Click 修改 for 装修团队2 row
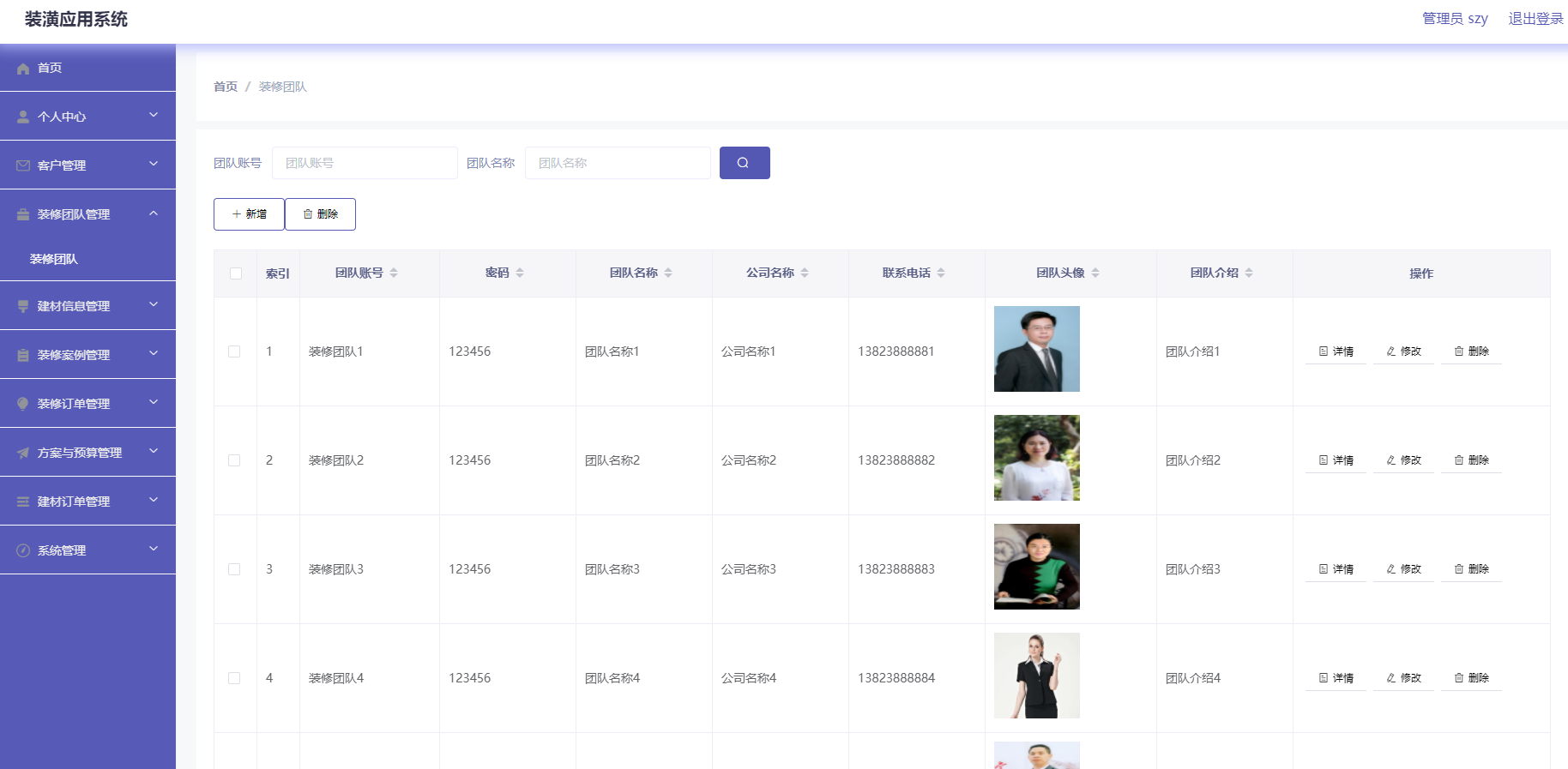 [1403, 460]
